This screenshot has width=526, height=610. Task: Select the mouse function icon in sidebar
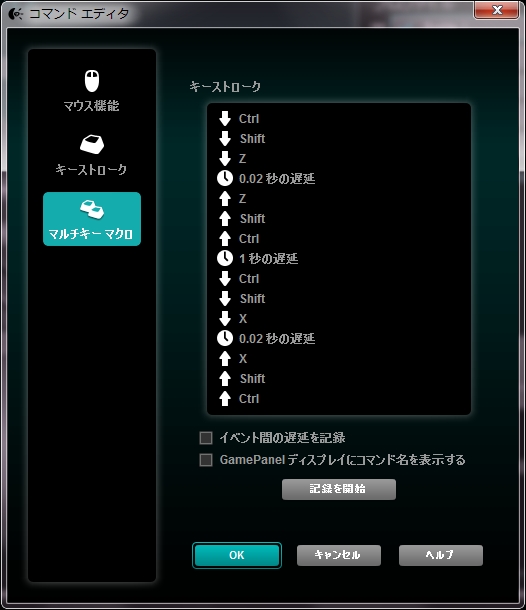(92, 81)
